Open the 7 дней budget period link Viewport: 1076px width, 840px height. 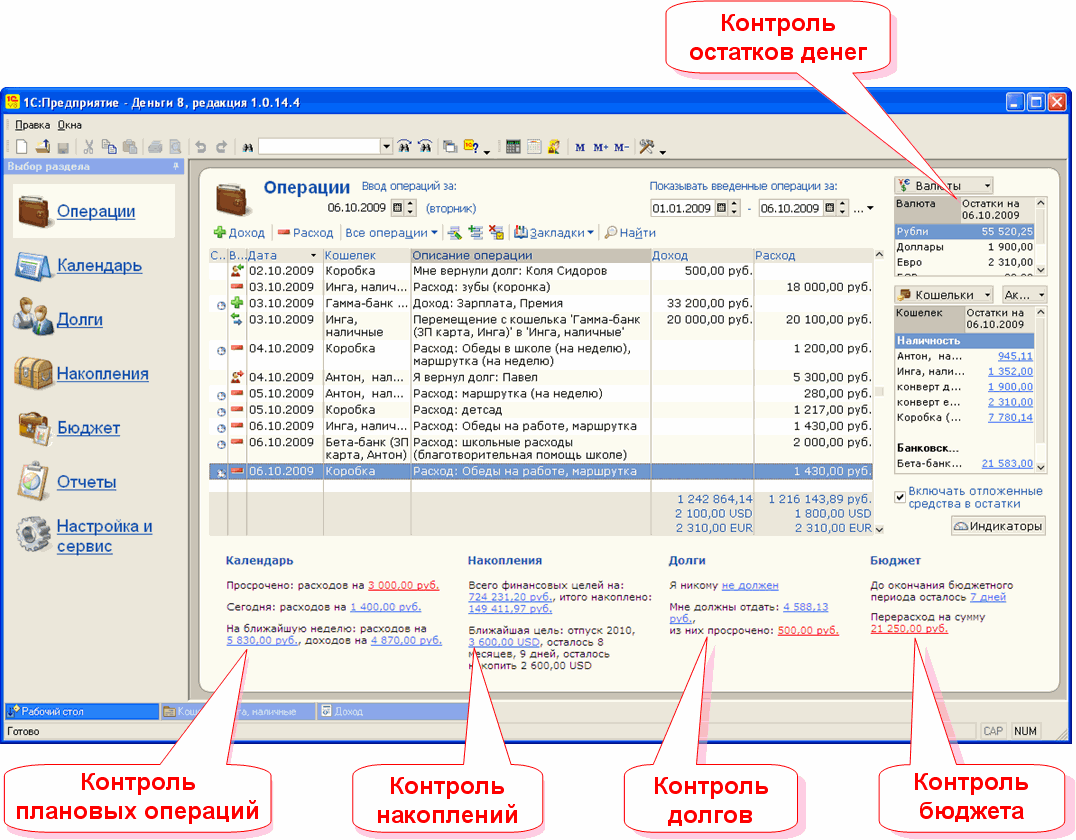tap(987, 597)
